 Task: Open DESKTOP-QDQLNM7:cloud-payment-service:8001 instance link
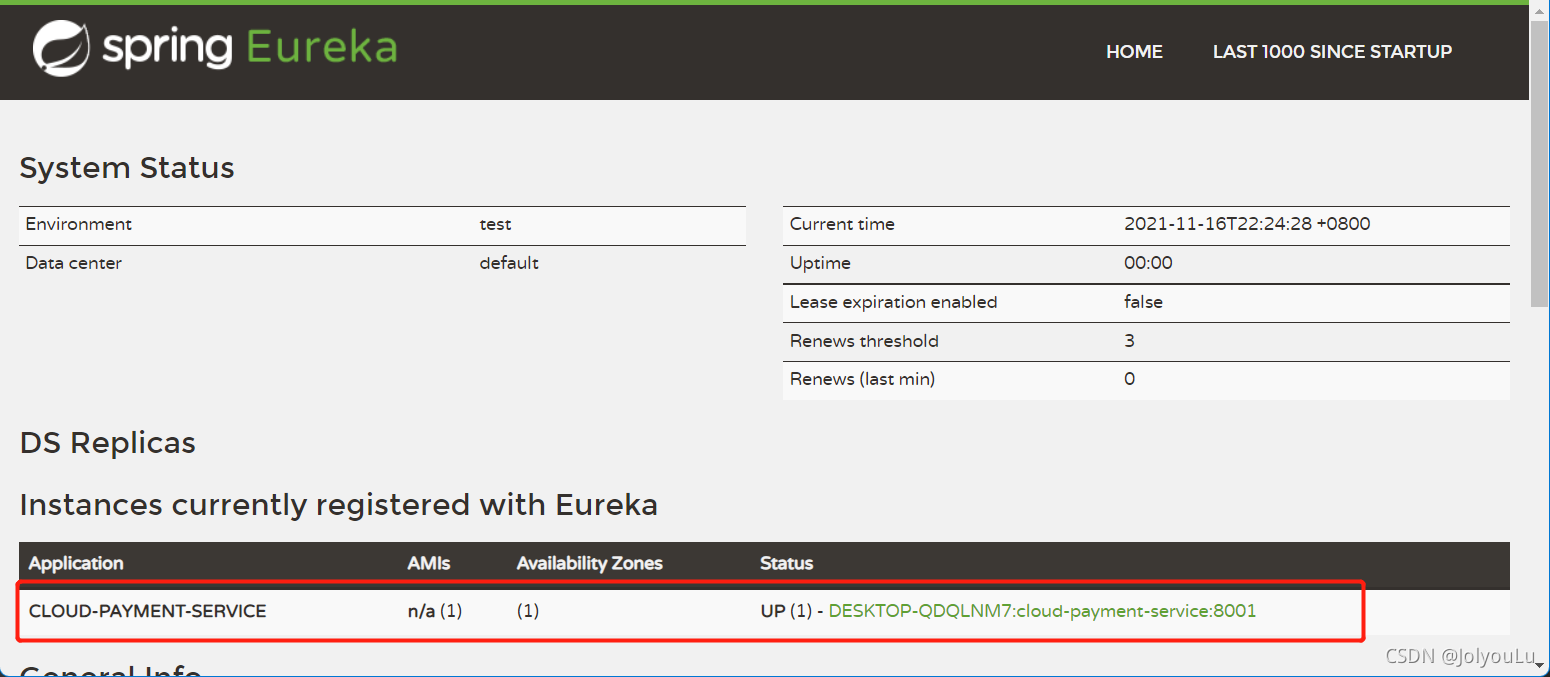click(1042, 611)
